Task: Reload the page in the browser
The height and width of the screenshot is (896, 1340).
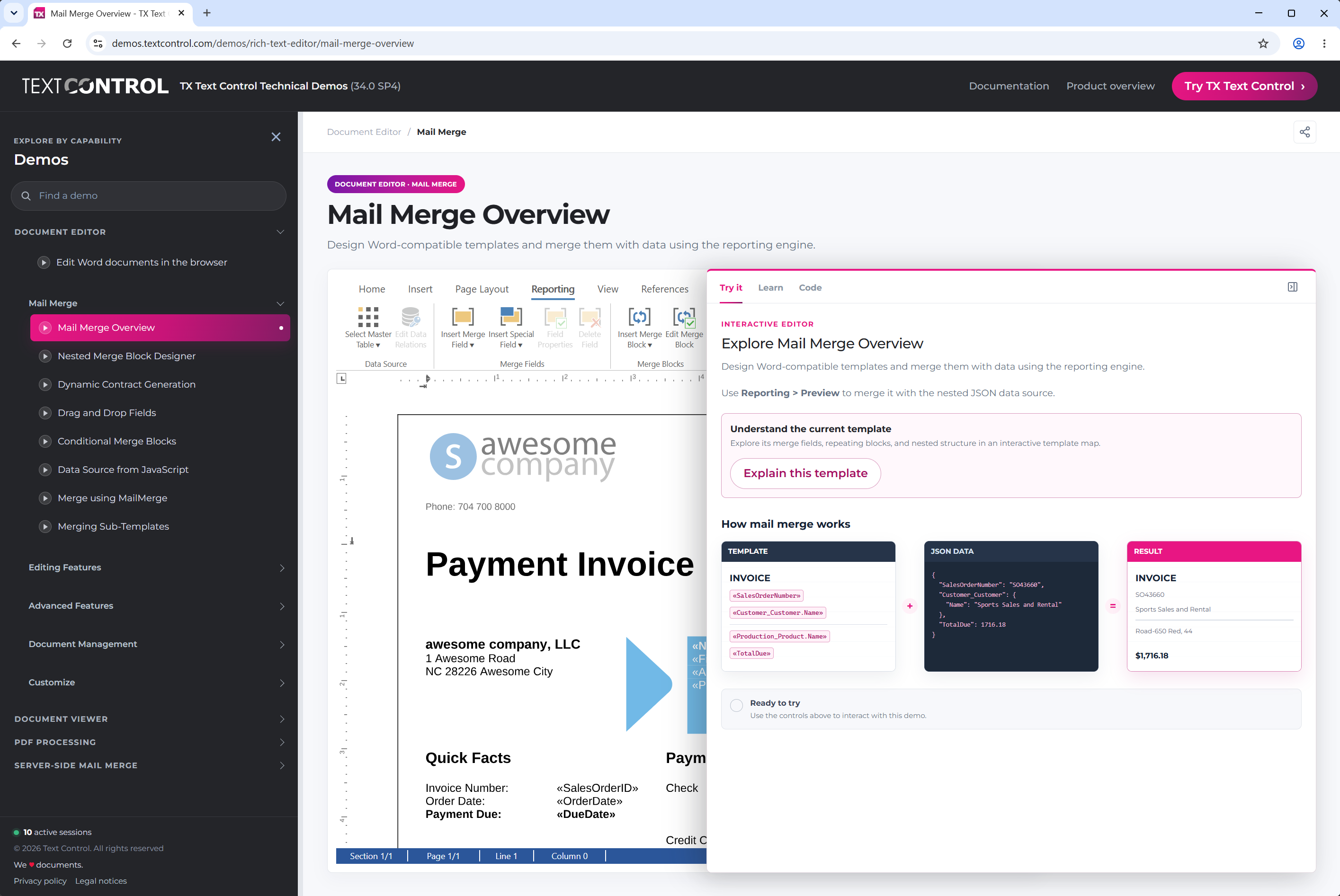Action: click(67, 44)
